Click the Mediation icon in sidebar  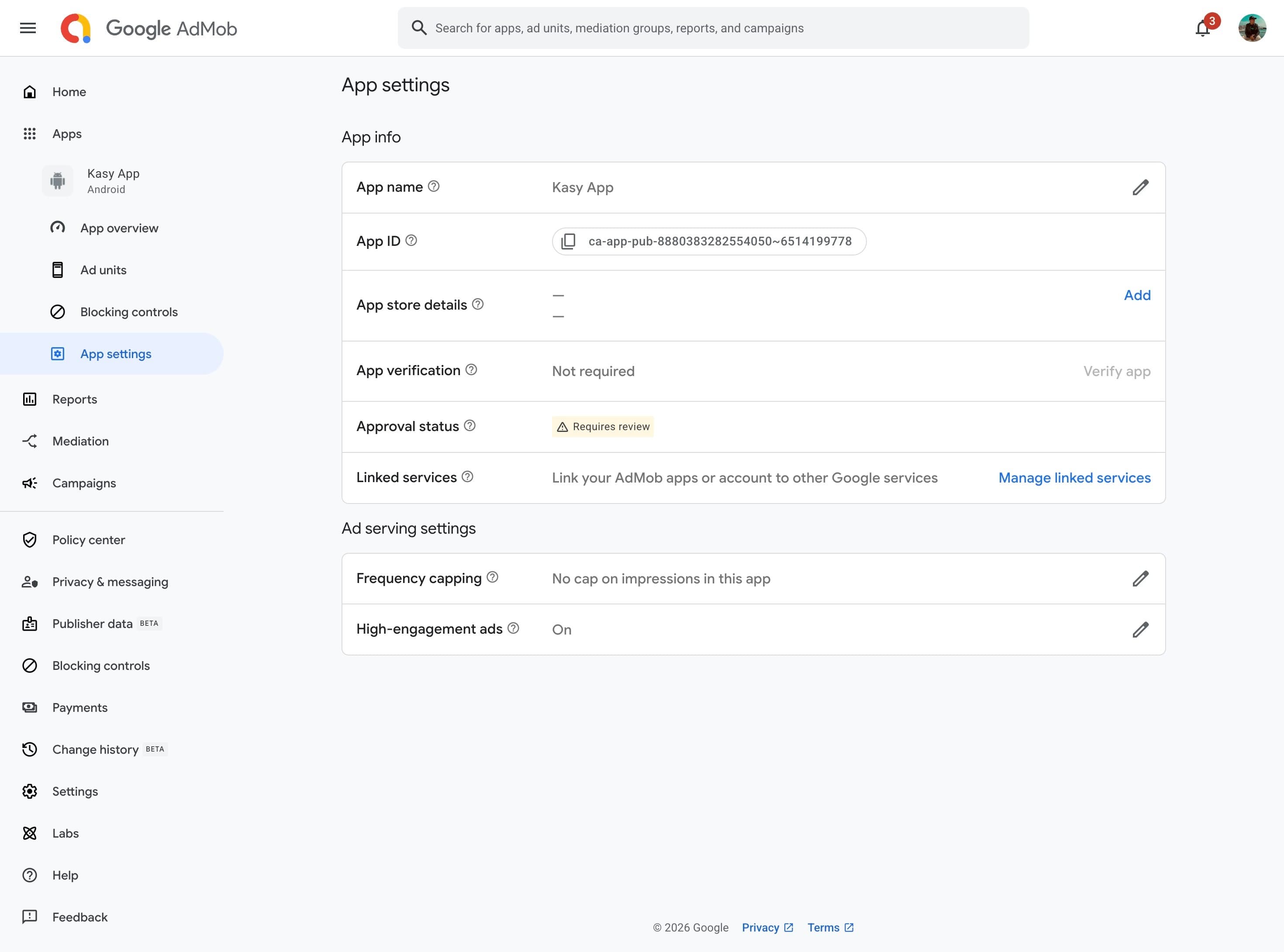pos(29,442)
